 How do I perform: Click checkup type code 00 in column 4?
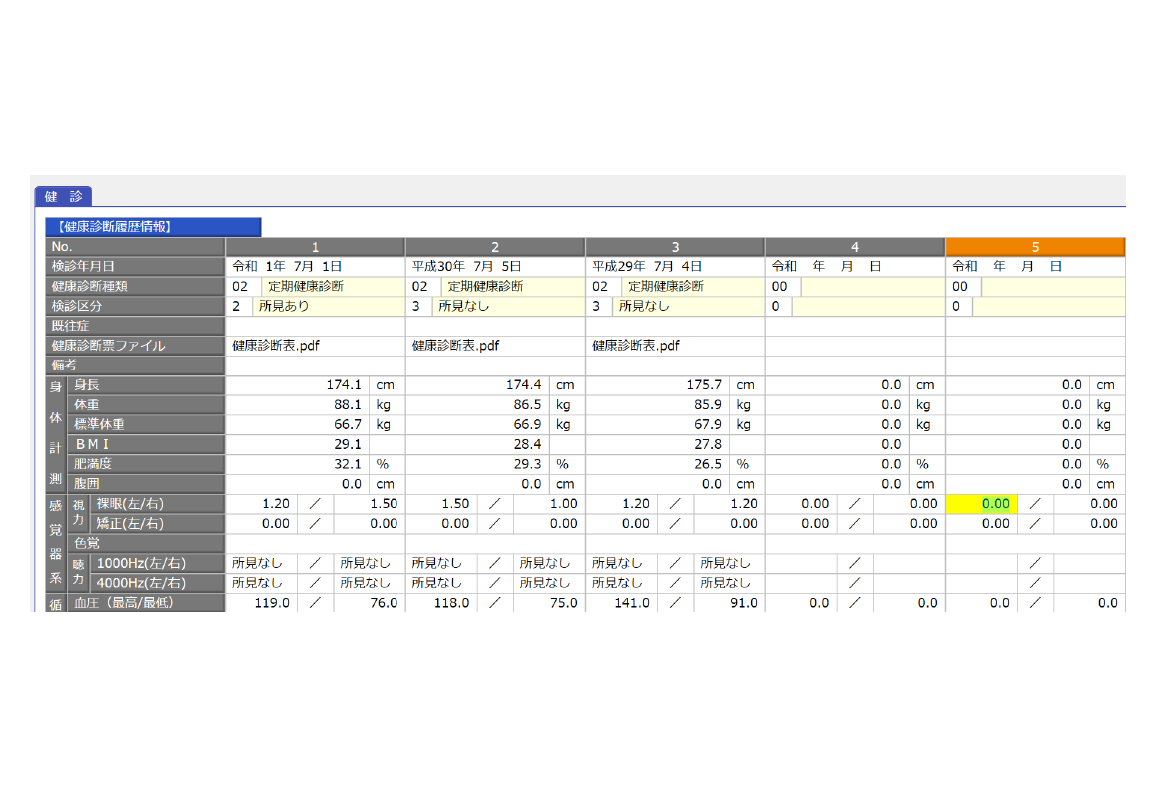(x=783, y=287)
